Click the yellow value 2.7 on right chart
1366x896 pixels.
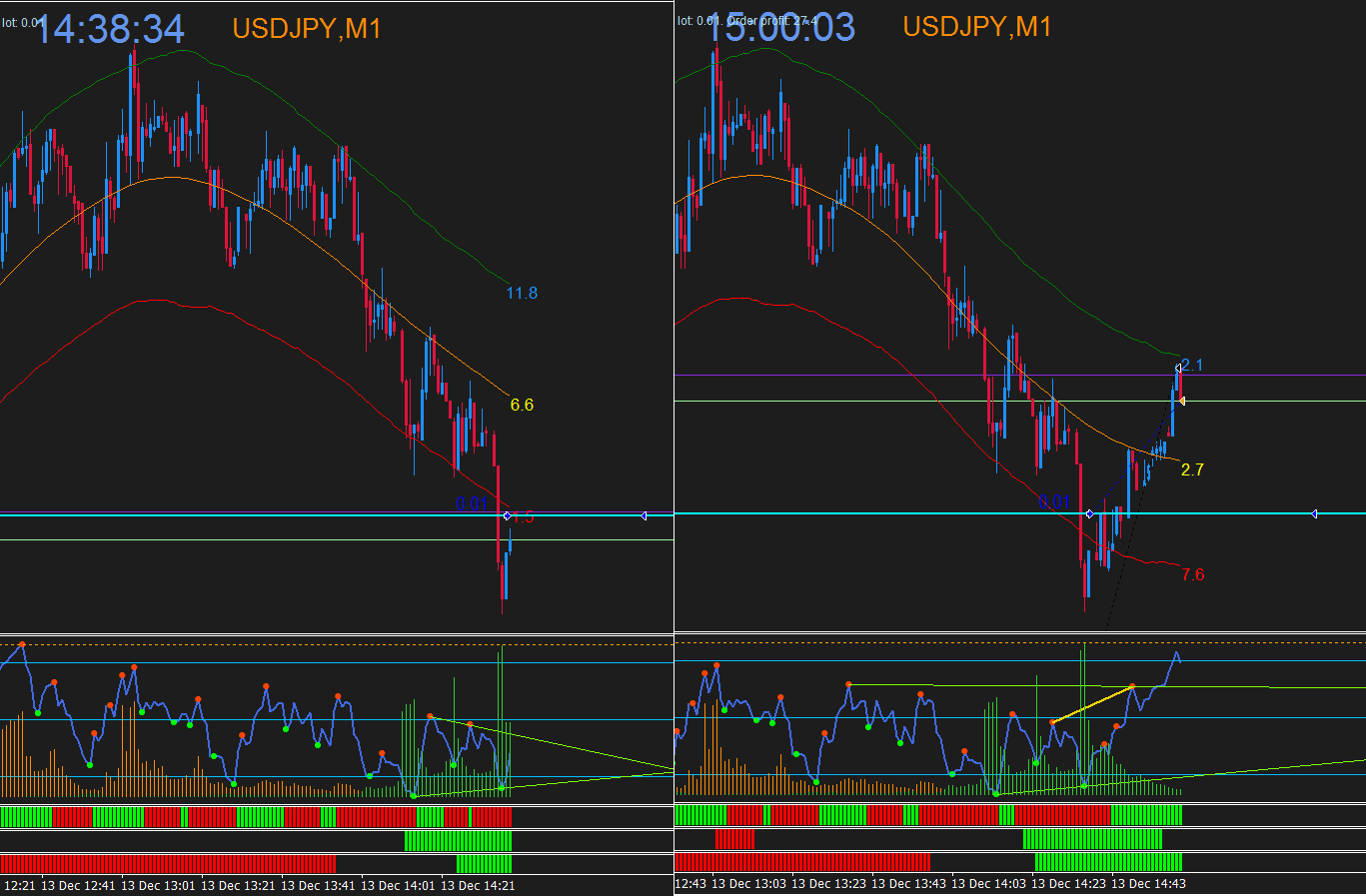(x=1192, y=469)
